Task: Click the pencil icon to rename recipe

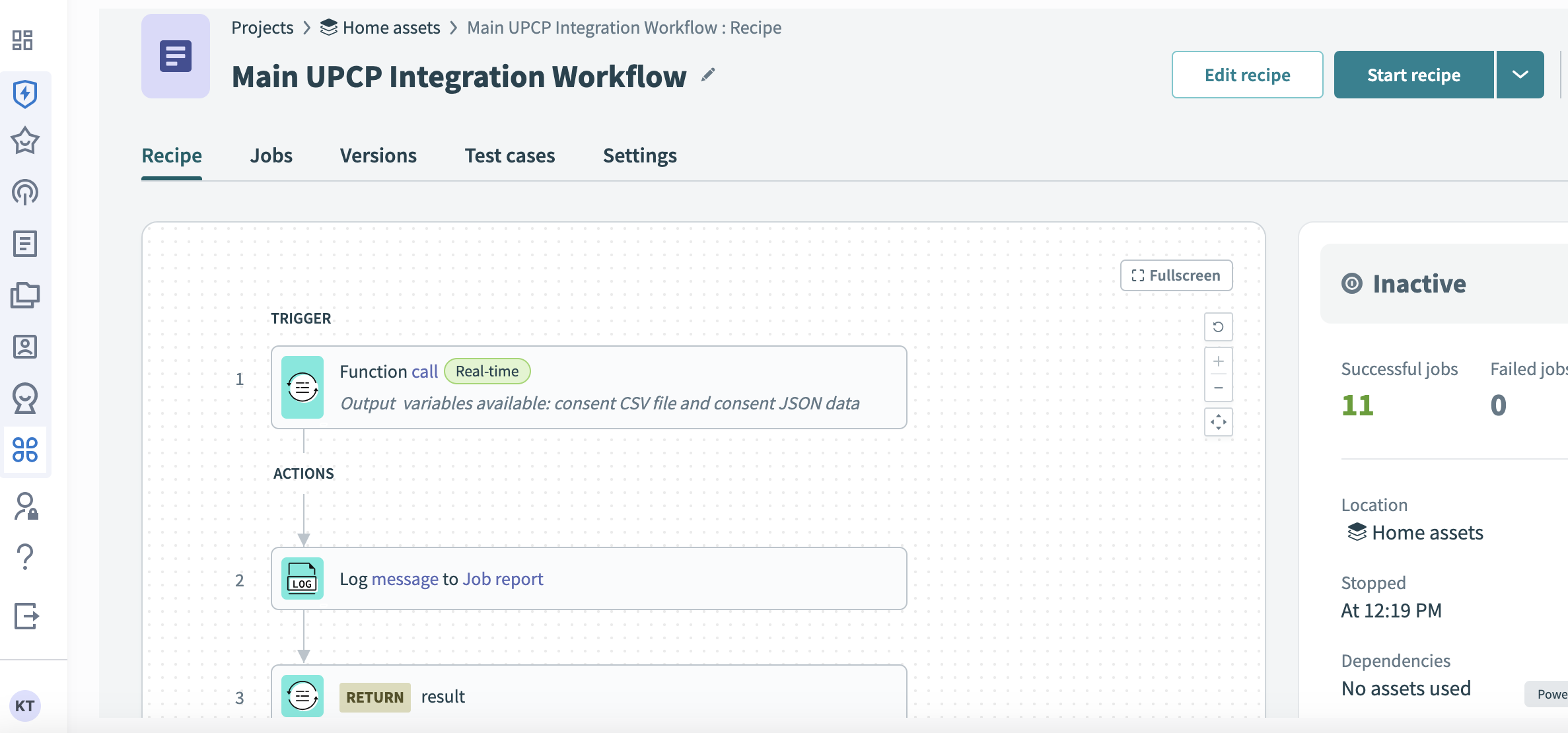Action: (708, 75)
